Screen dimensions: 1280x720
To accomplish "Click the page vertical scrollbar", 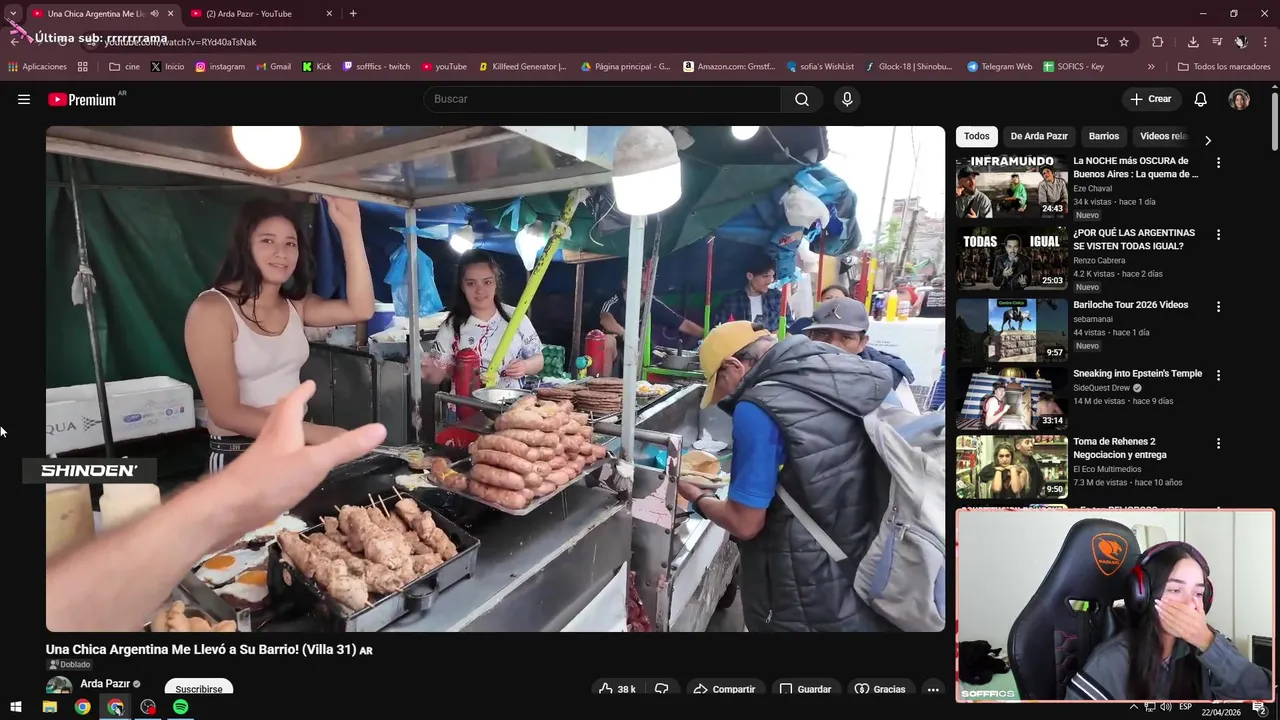I will coord(1275,120).
